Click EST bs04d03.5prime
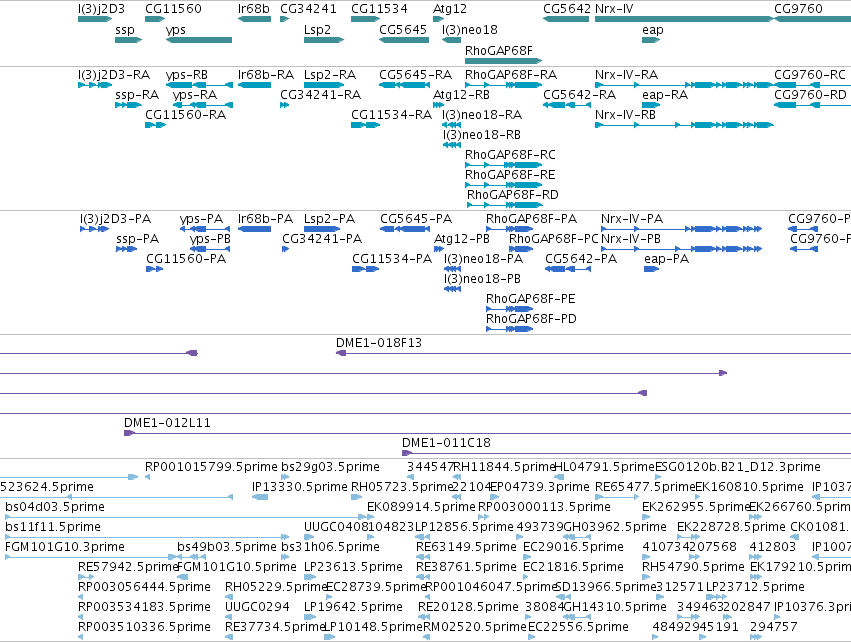 point(55,507)
